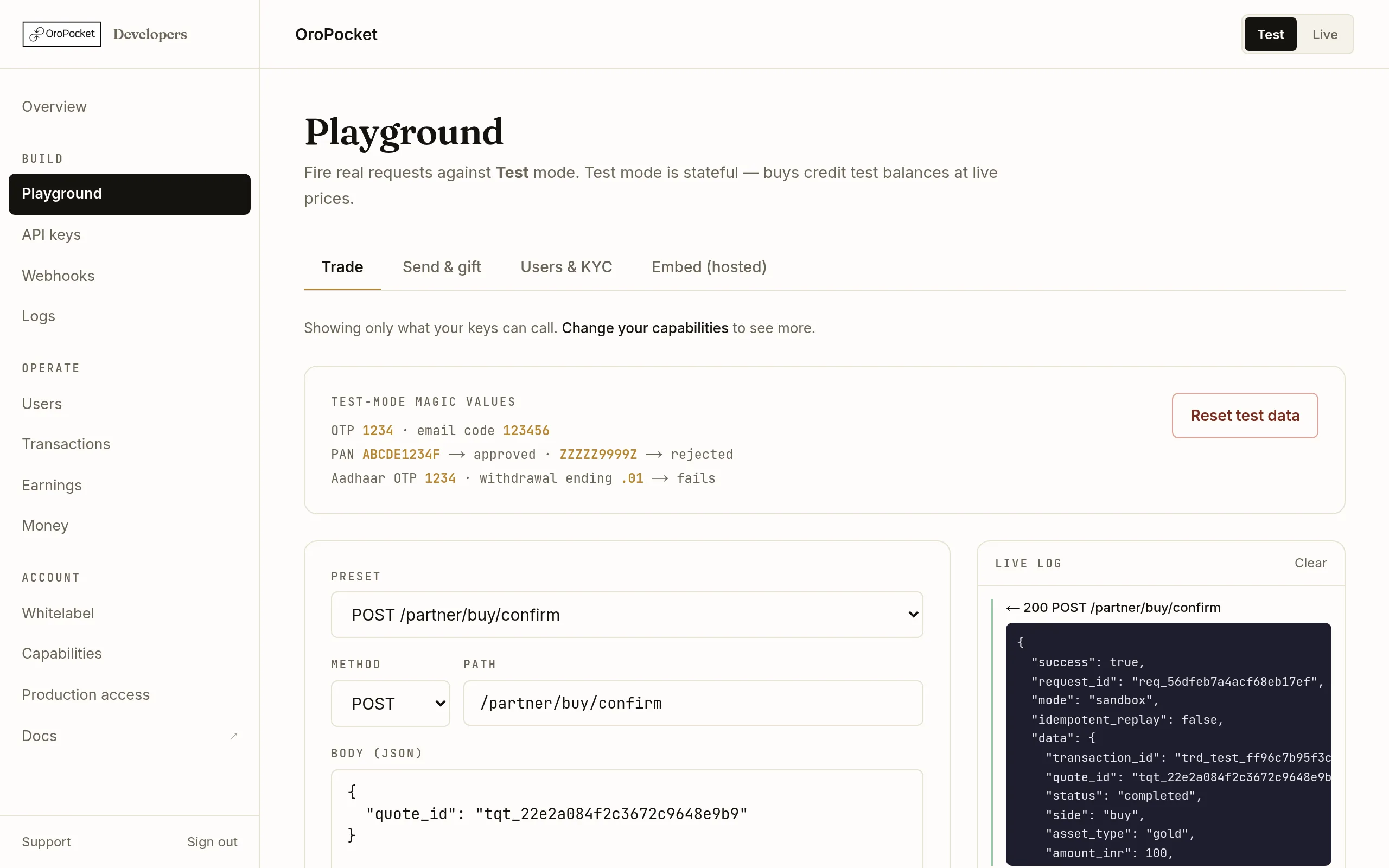Click magic OTP value 1234
Image resolution: width=1389 pixels, height=868 pixels.
[x=378, y=431]
